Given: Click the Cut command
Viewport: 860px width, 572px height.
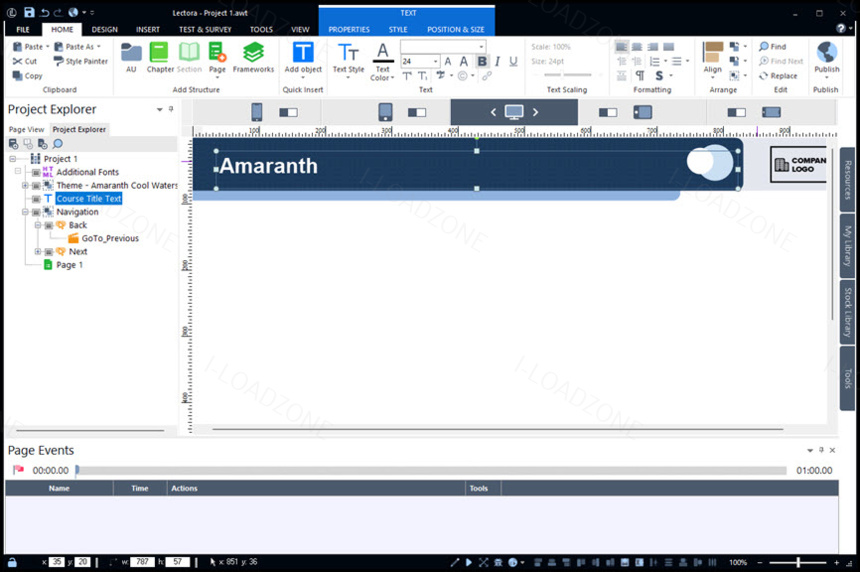Looking at the screenshot, I should [25, 61].
